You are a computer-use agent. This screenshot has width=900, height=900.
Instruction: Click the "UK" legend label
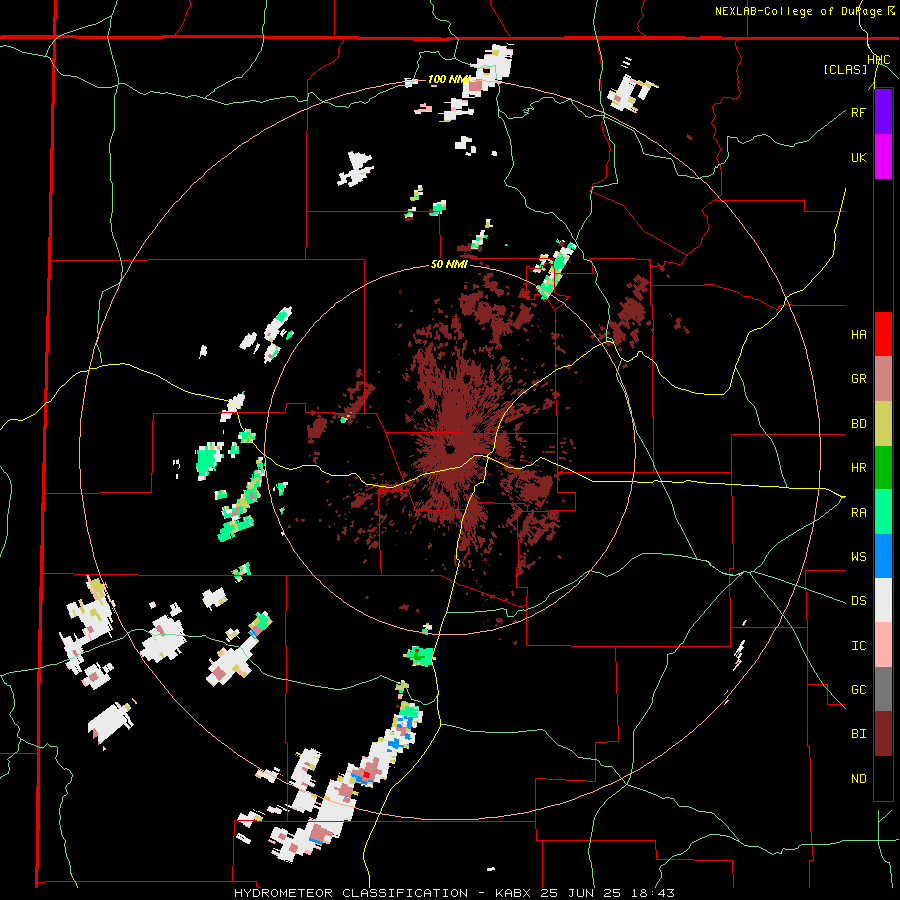tap(858, 158)
